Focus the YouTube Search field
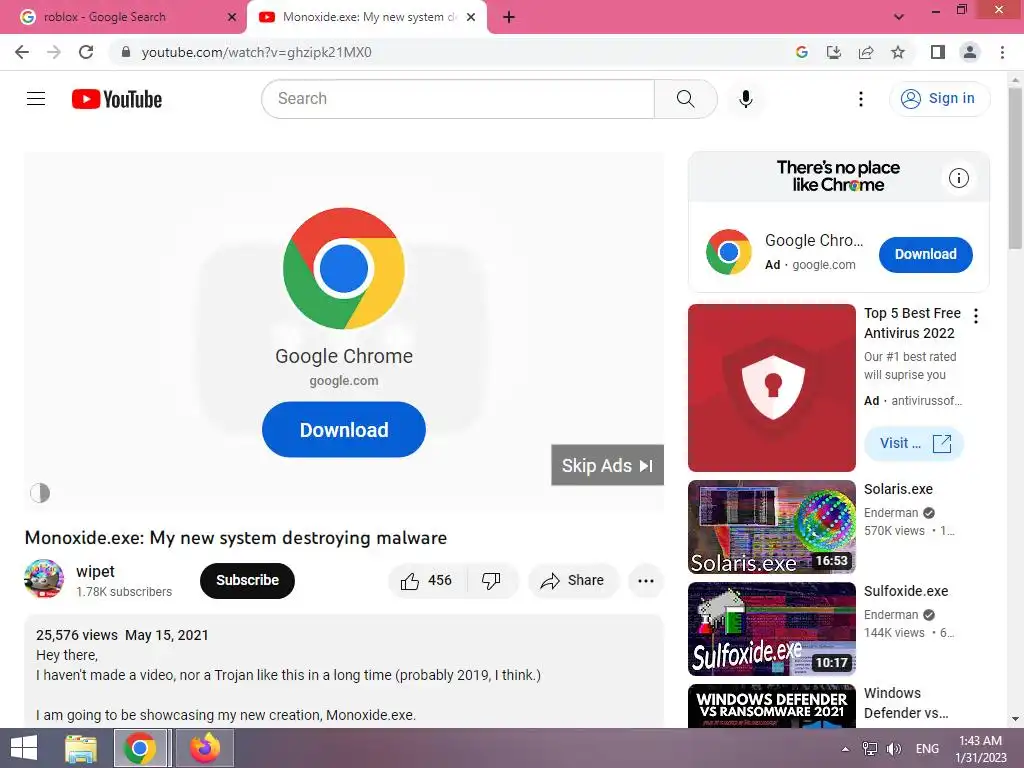This screenshot has height=768, width=1024. [458, 99]
